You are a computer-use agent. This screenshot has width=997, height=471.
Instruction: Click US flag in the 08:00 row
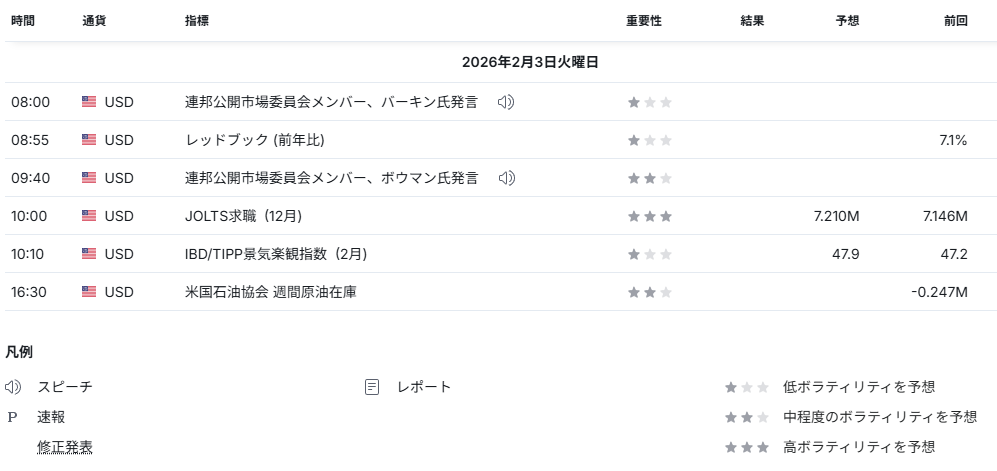(89, 102)
